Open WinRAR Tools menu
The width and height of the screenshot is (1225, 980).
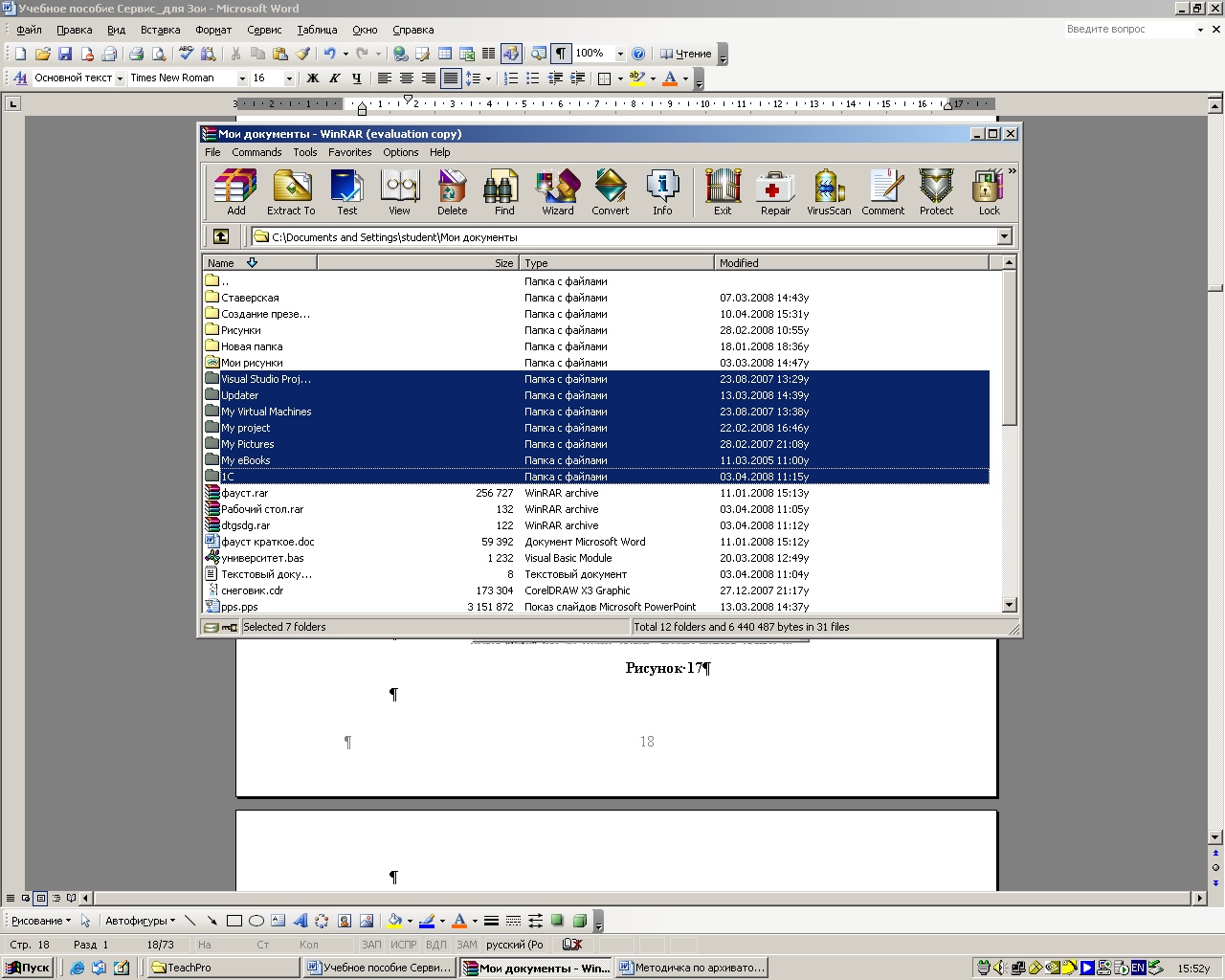(x=305, y=152)
